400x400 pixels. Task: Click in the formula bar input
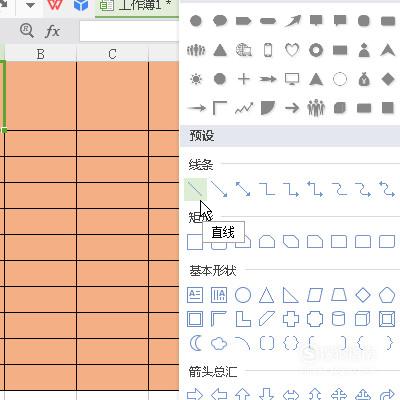[x=129, y=32]
